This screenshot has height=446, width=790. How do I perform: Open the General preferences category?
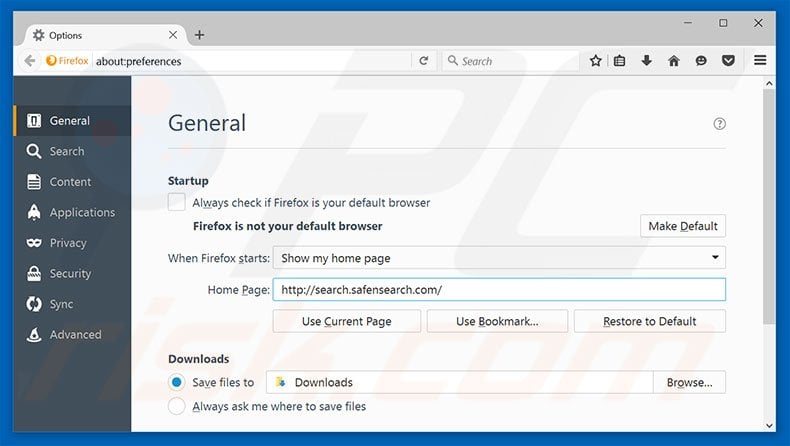[x=72, y=121]
